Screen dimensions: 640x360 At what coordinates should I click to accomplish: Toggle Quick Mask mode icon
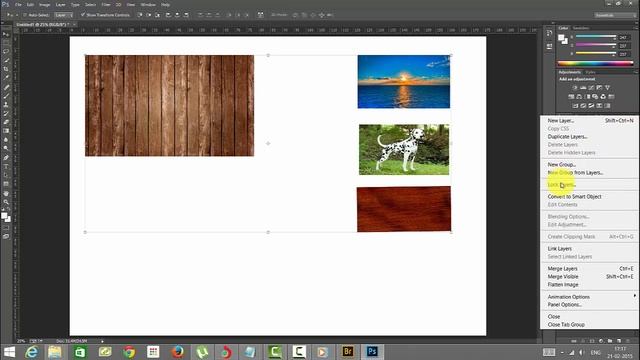6,228
